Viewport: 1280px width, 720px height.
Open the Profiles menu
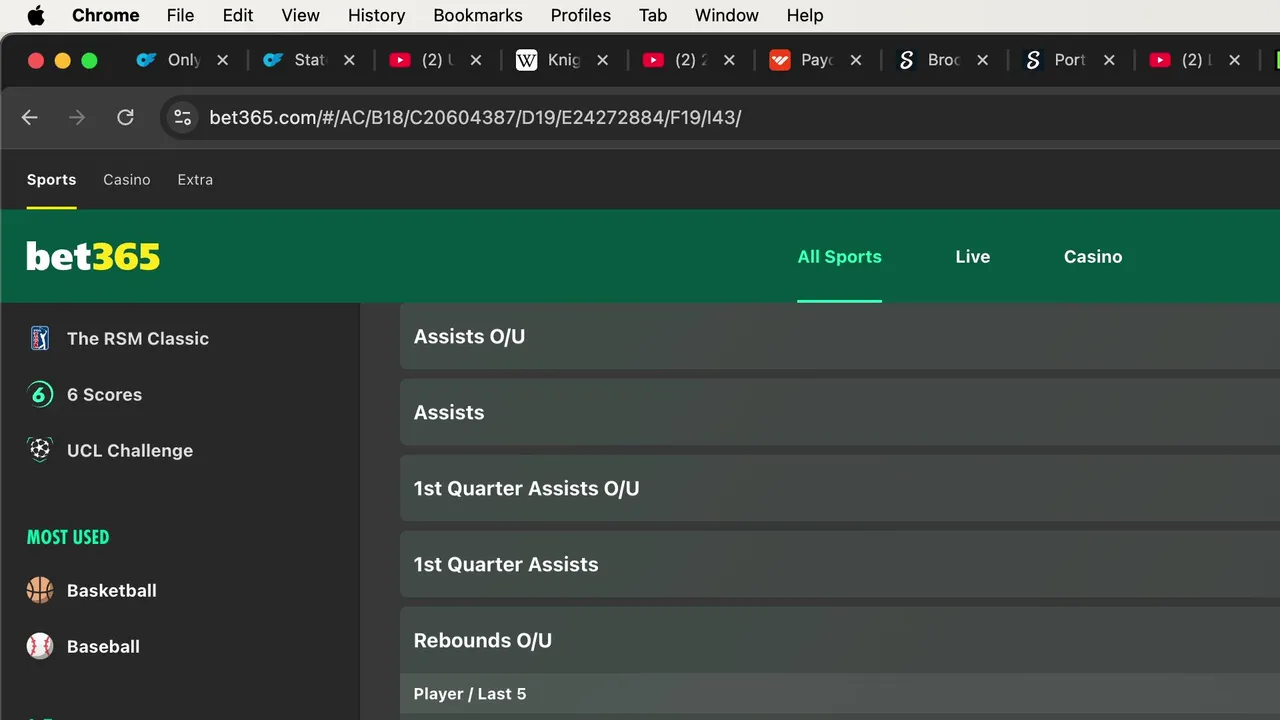(580, 15)
